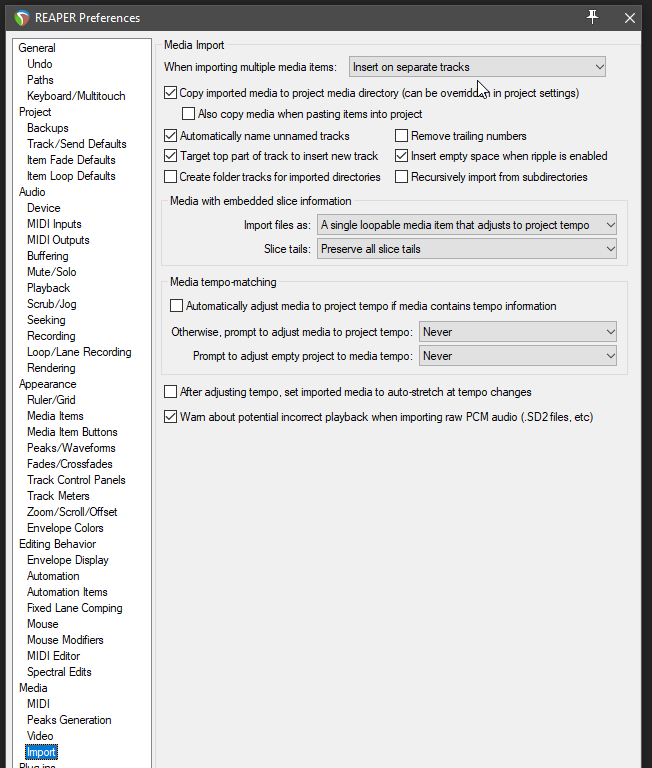Viewport: 652px width, 768px height.
Task: Open Keyboard/Multitouch preferences
Action: coord(76,96)
